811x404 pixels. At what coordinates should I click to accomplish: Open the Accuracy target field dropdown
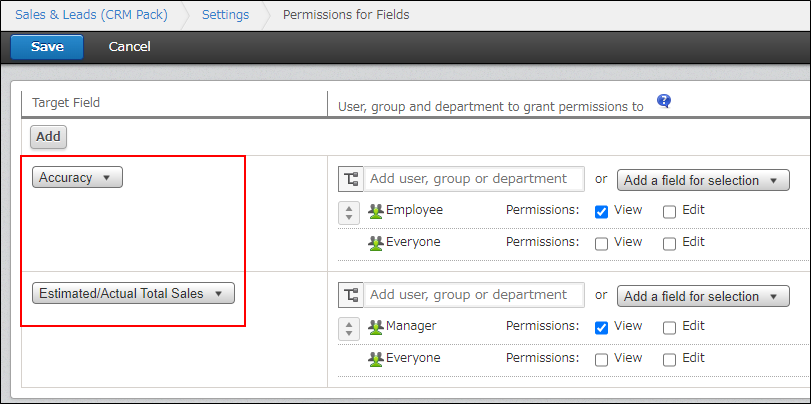(x=77, y=177)
